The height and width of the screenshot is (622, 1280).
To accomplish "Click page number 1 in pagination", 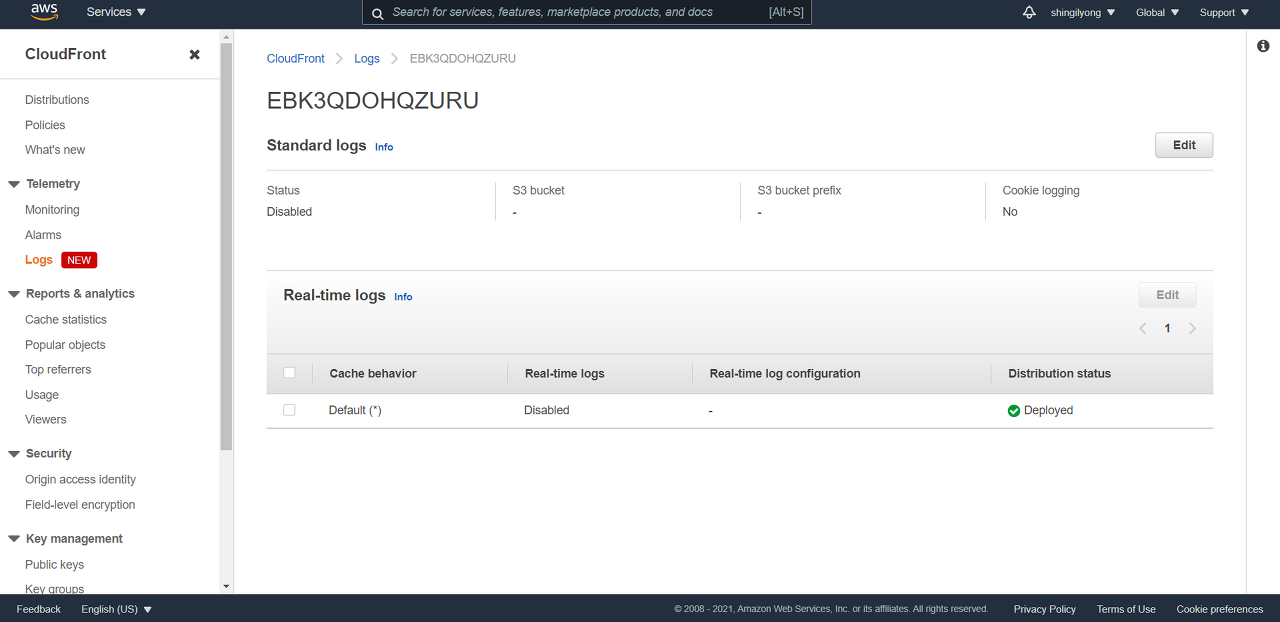I will coord(1167,328).
